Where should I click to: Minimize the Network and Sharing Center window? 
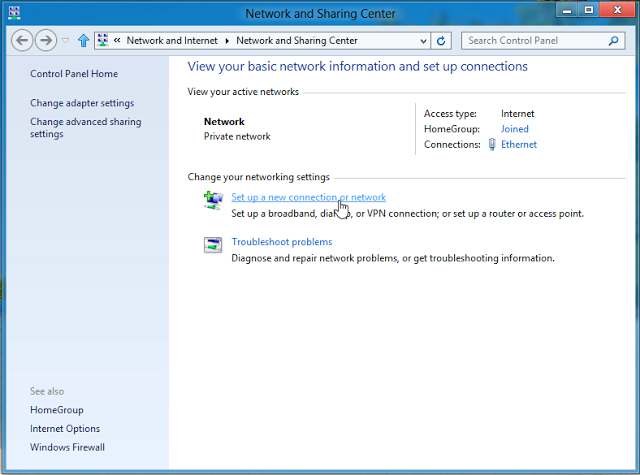[567, 10]
